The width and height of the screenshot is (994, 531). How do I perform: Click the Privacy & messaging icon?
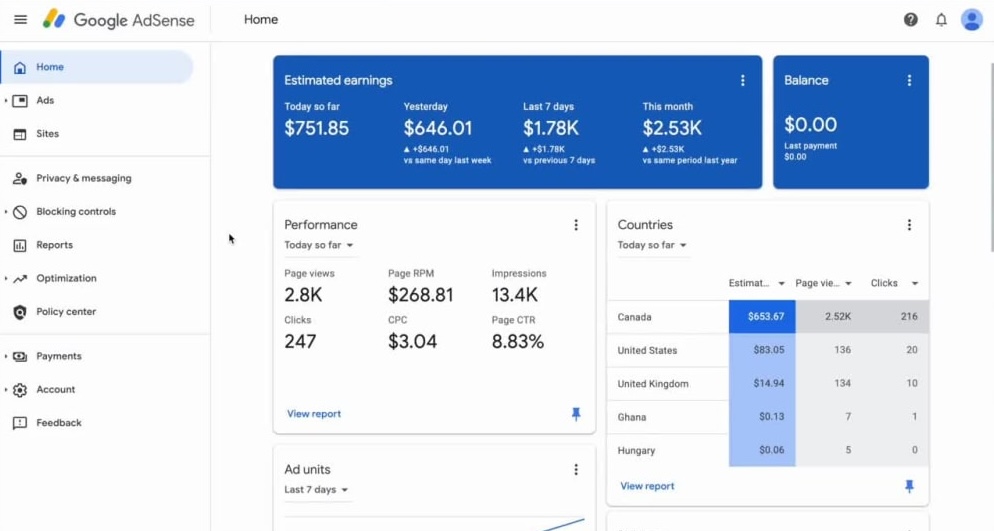click(x=20, y=179)
